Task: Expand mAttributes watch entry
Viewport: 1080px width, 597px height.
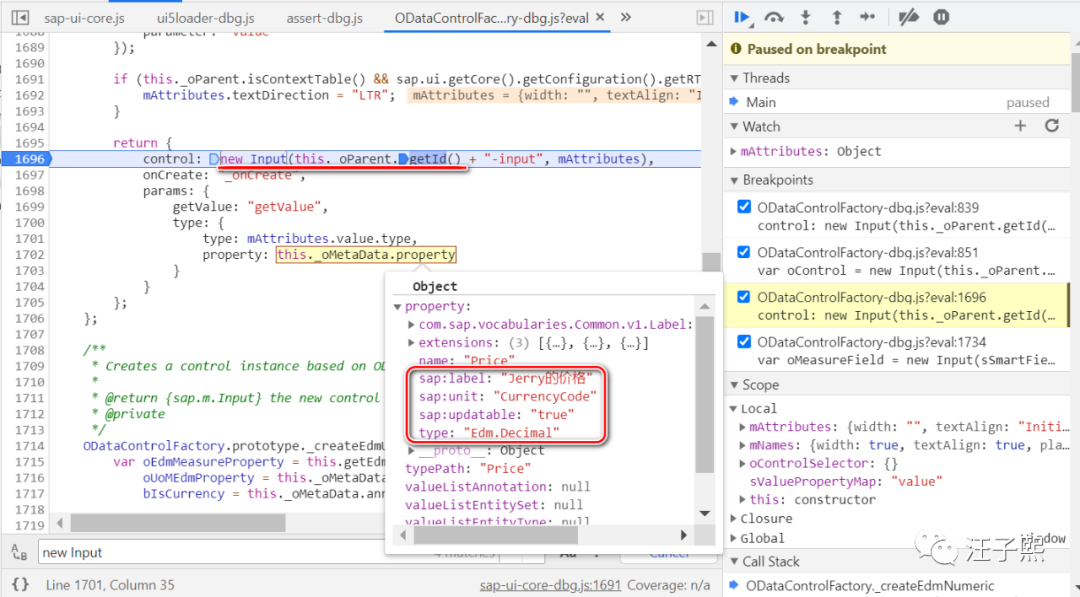Action: 734,151
